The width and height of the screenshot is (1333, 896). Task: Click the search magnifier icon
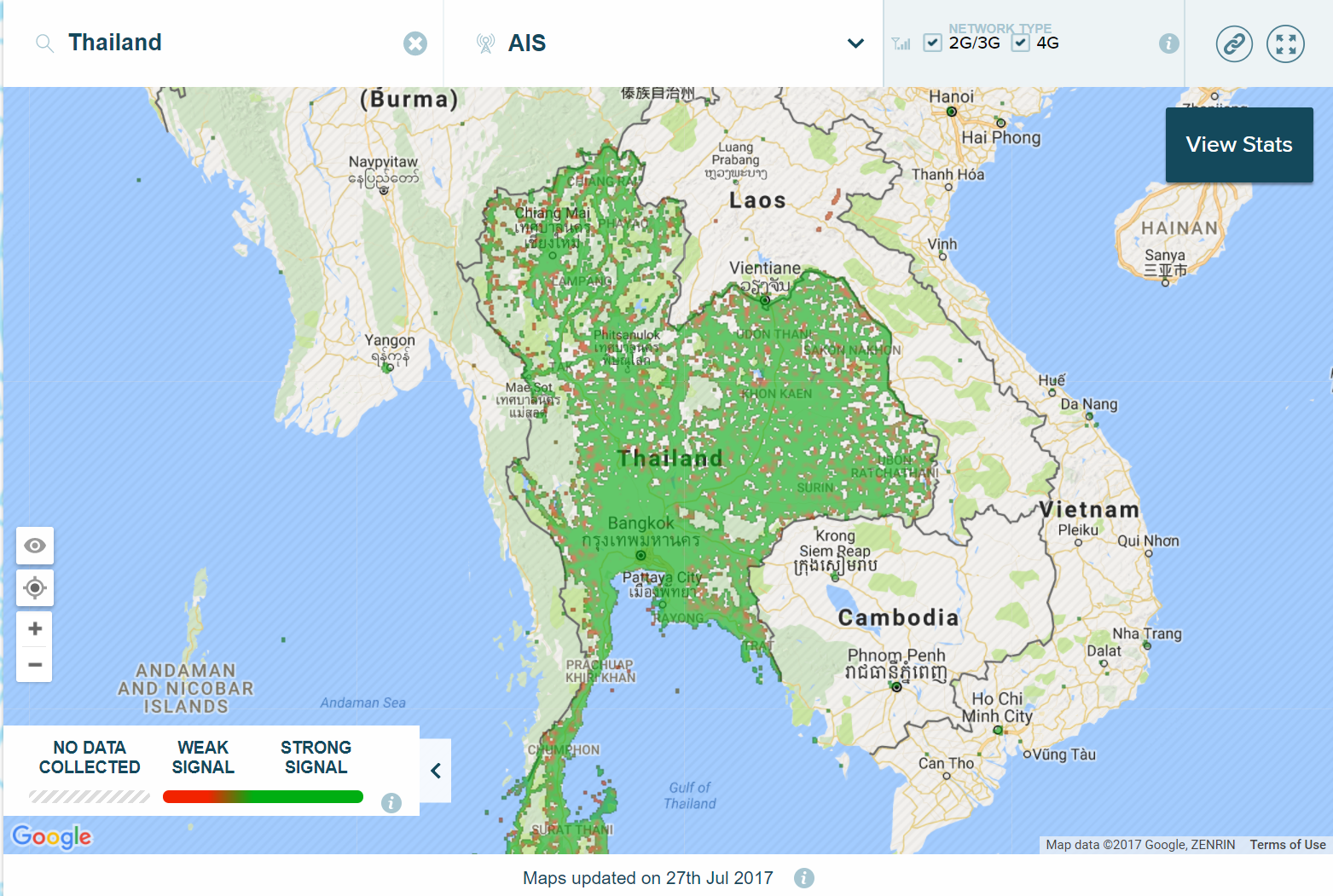point(44,43)
